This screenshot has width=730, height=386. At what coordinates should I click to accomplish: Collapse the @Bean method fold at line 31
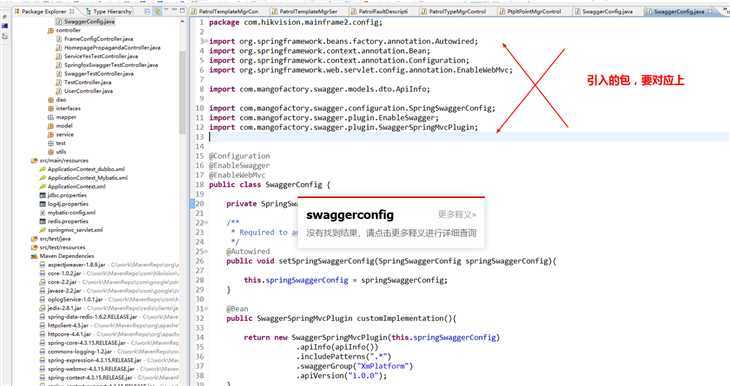tap(205, 309)
